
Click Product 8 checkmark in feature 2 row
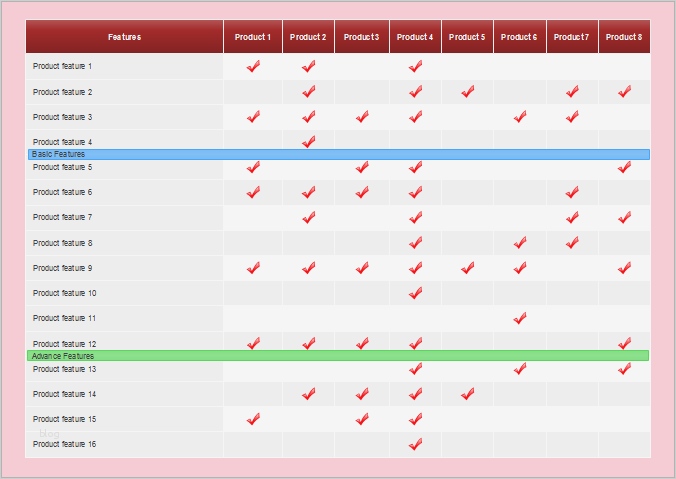click(624, 91)
